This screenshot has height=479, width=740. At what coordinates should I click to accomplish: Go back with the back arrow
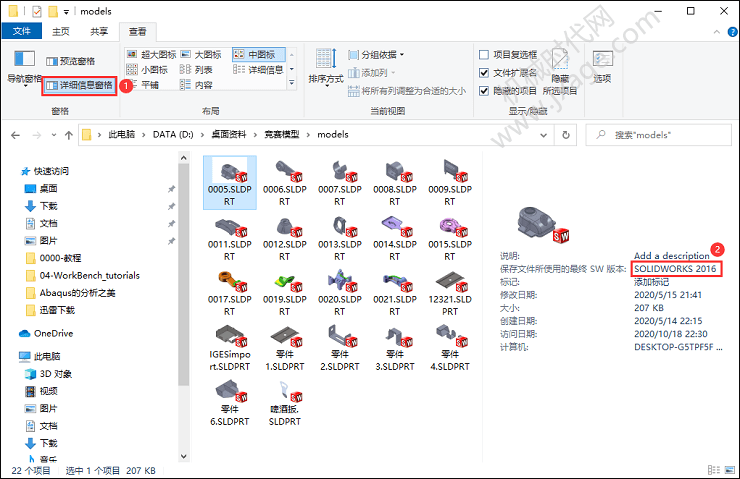click(16, 135)
